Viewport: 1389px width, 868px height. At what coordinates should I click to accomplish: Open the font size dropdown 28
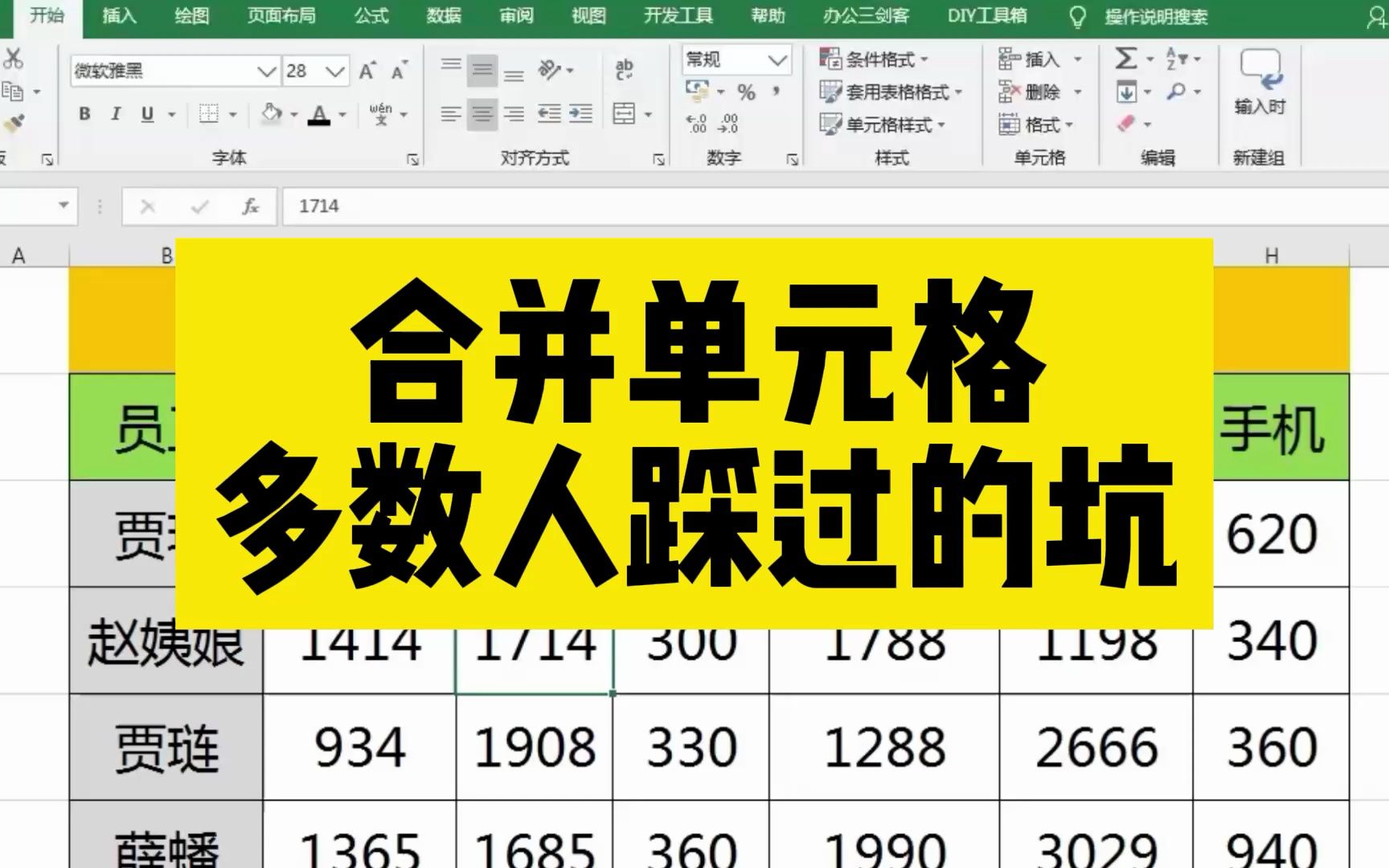[335, 72]
